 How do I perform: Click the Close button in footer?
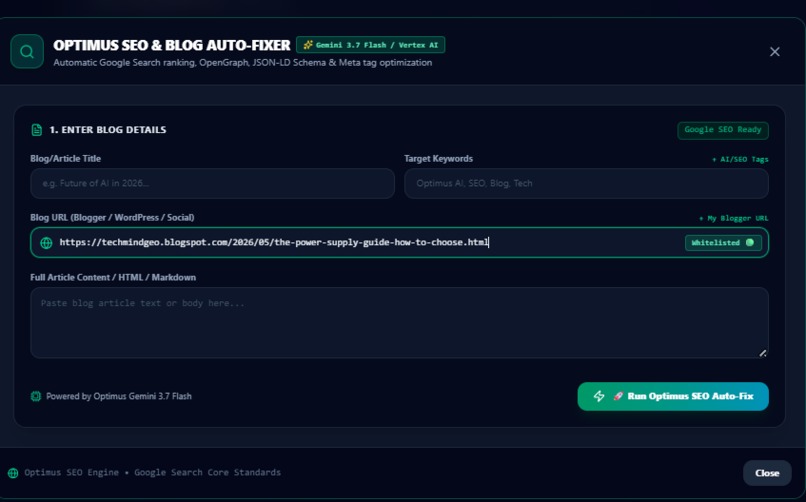tap(767, 473)
